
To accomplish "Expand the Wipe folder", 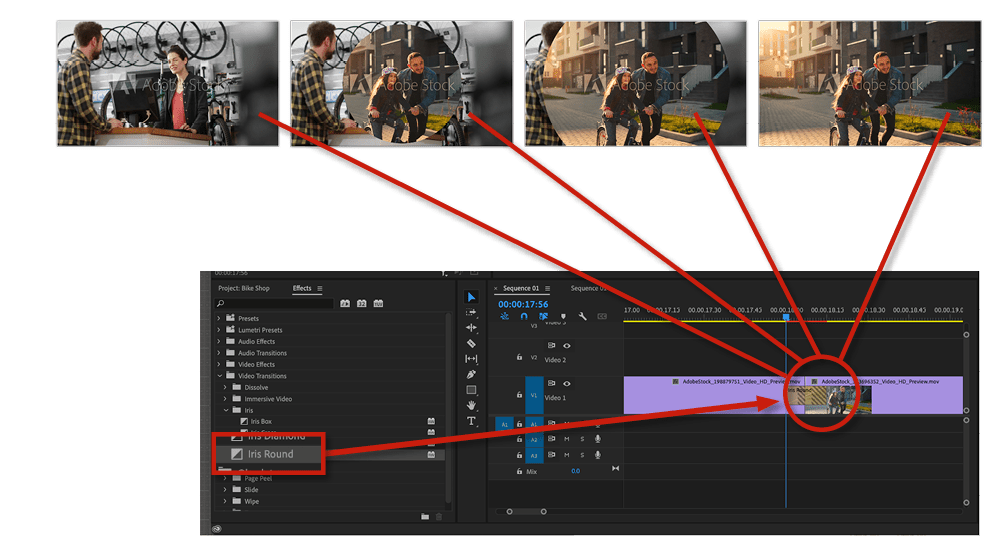I will point(225,502).
